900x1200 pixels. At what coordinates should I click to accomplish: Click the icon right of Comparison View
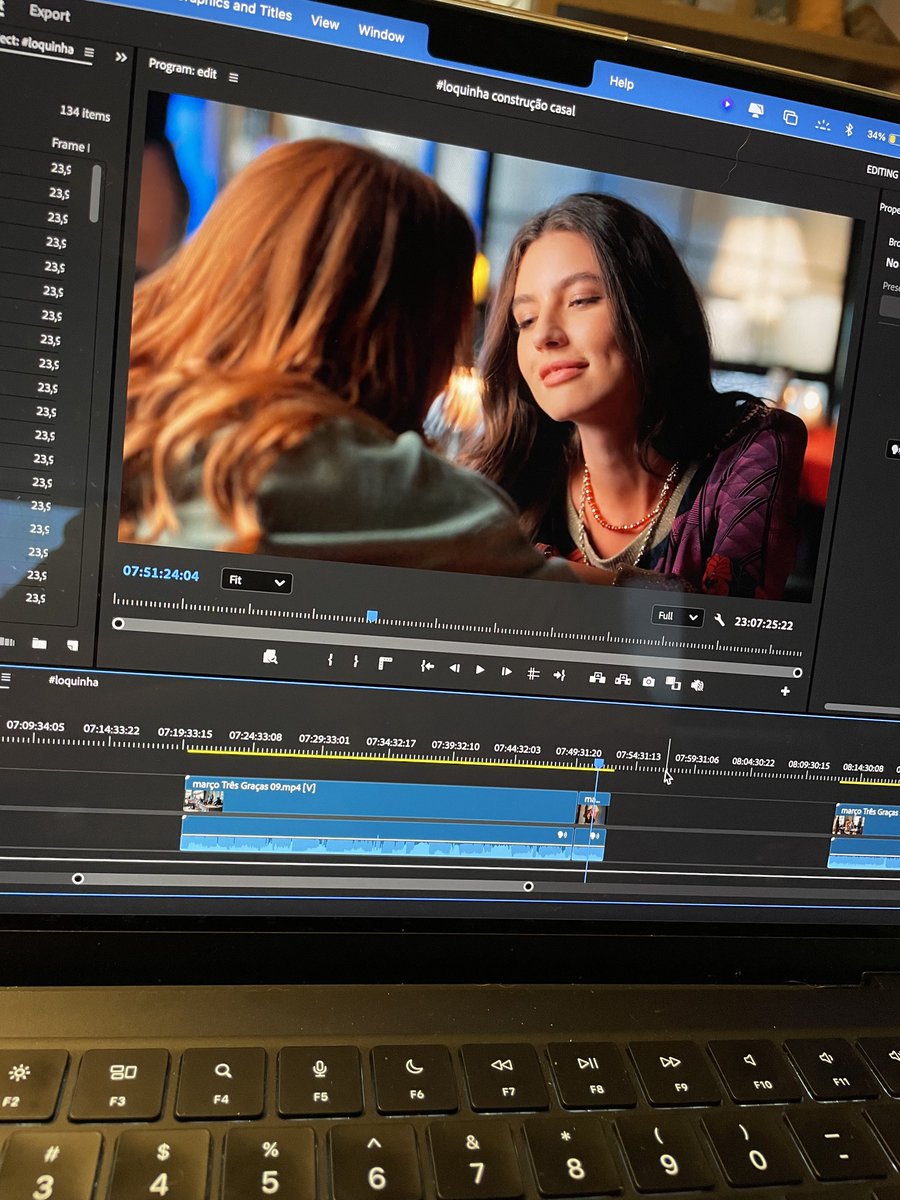697,685
